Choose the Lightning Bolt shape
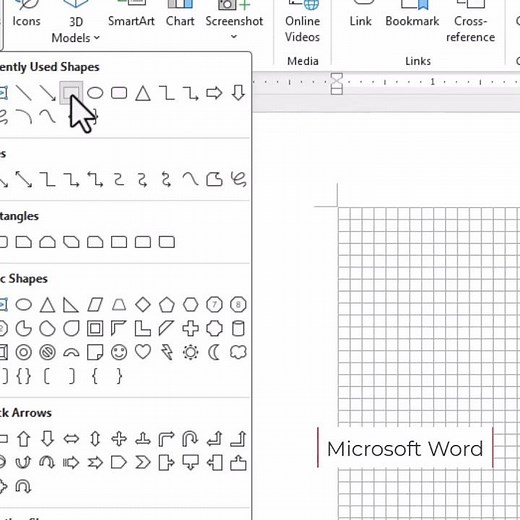This screenshot has height=520, width=520. pos(167,352)
